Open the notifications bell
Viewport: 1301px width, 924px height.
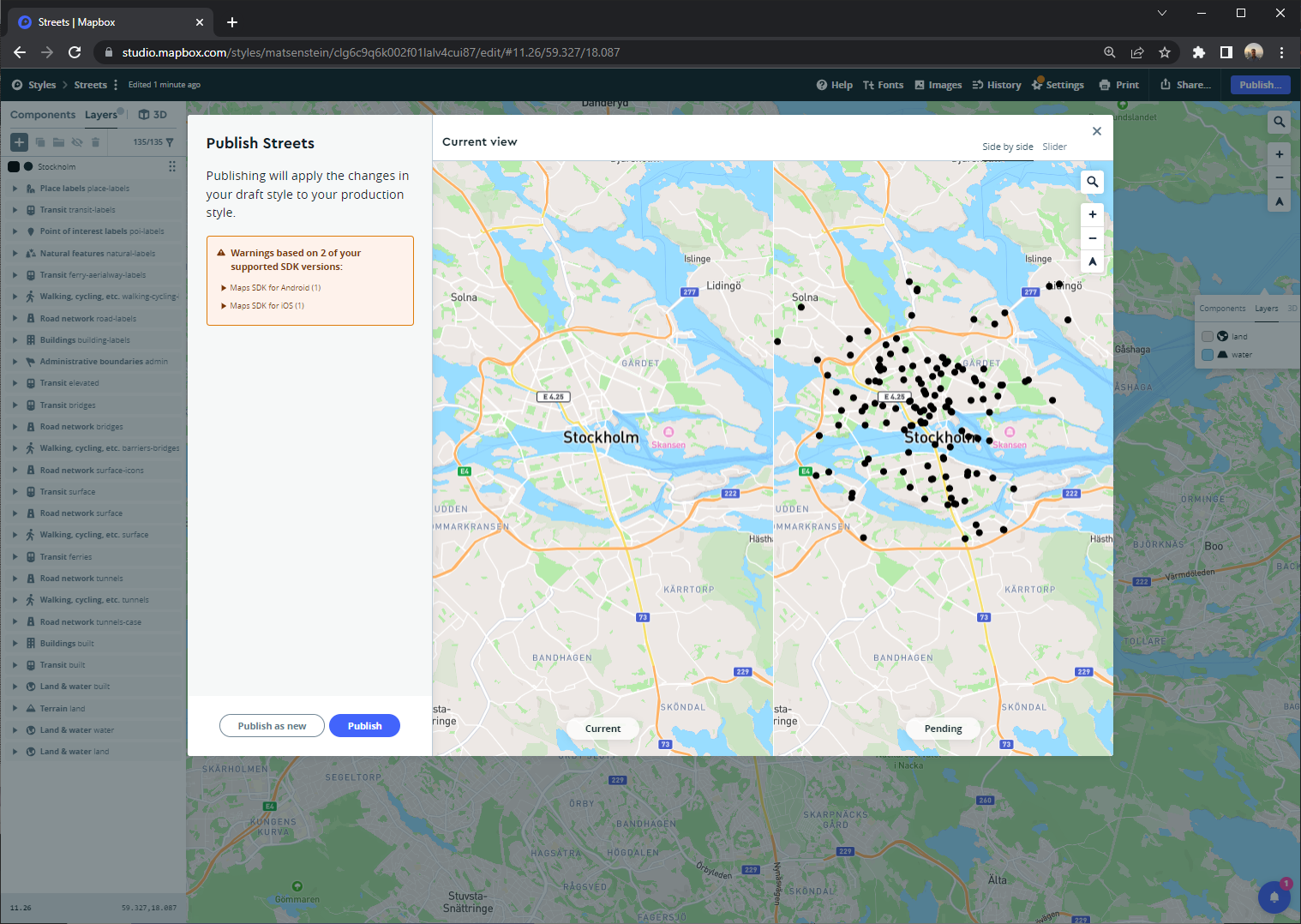(1274, 897)
